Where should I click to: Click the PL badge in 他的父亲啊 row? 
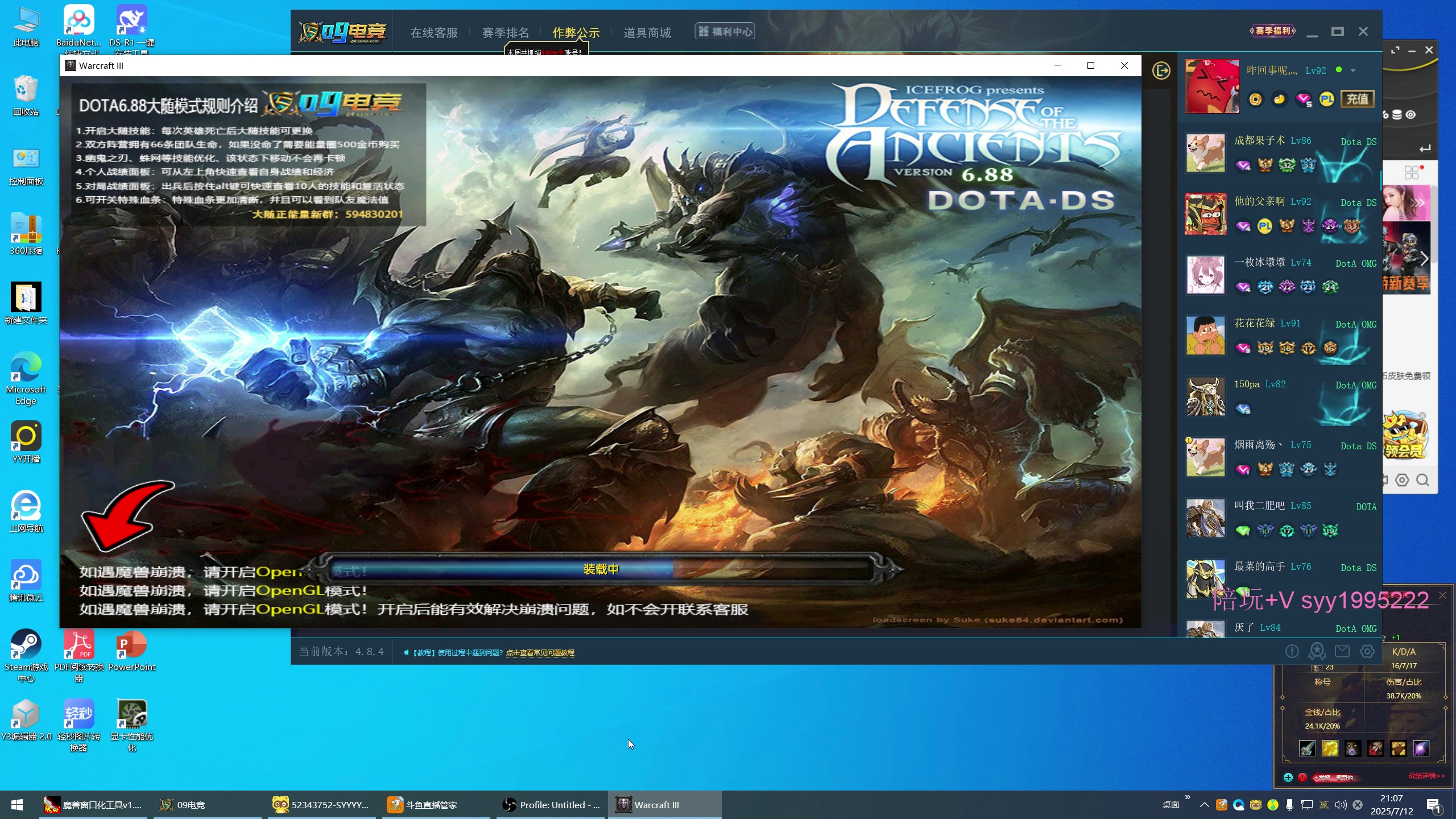coord(1265,227)
